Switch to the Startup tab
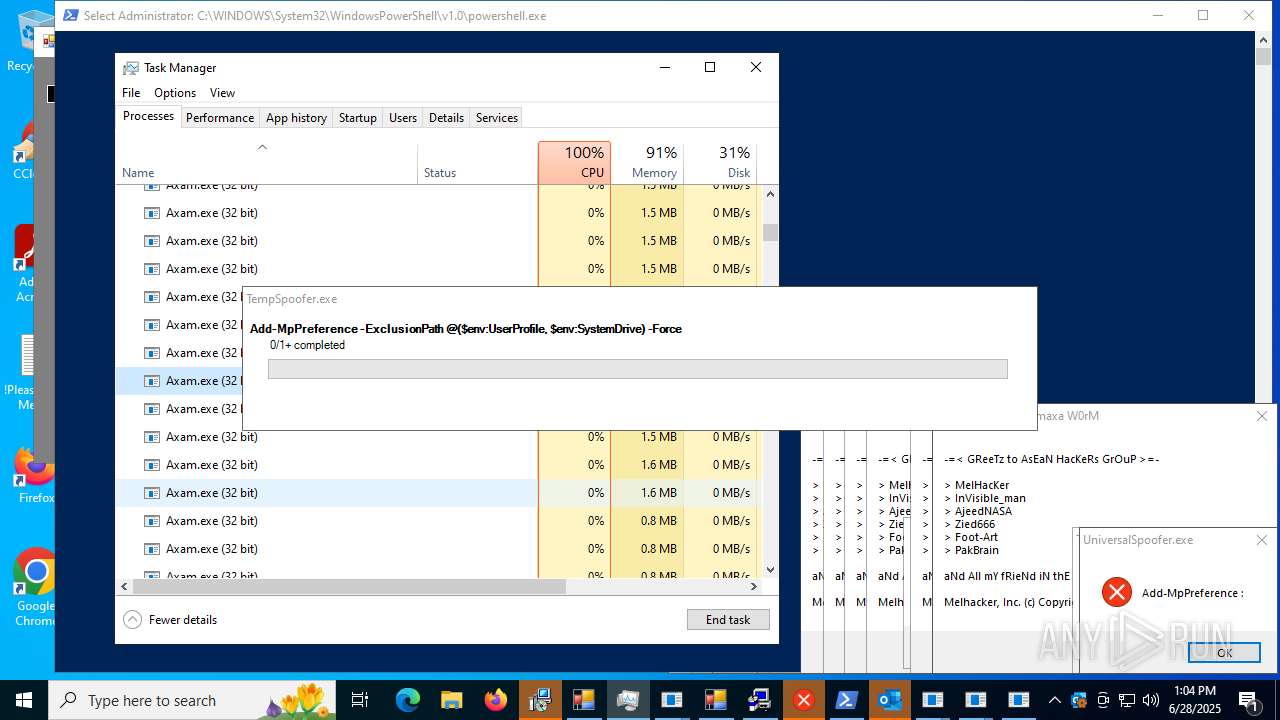 pos(357,118)
